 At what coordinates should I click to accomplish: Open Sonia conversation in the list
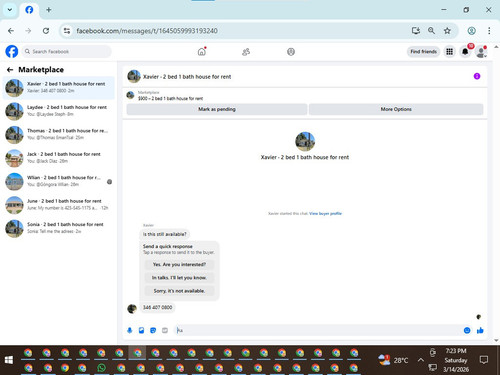click(59, 228)
